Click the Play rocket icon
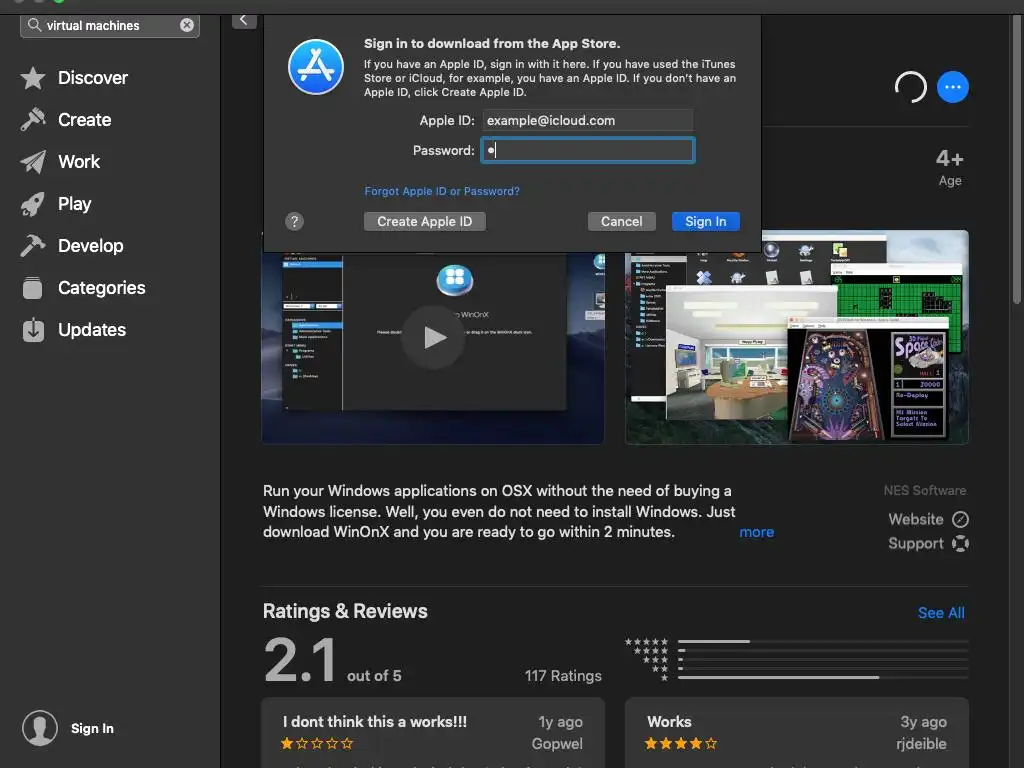 pos(33,204)
